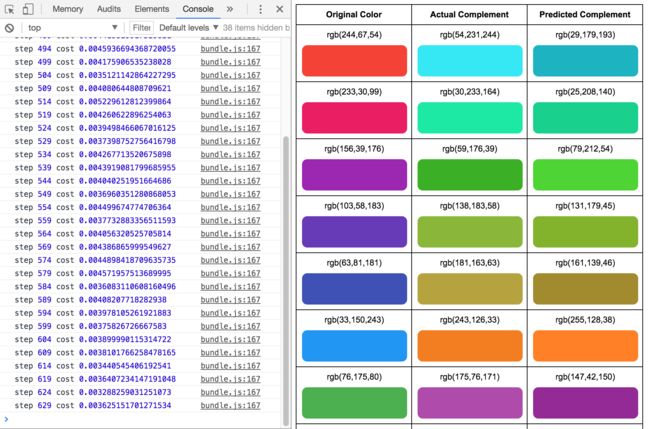The width and height of the screenshot is (650, 429).
Task: Click the step 584 cost log entry
Action: (95, 286)
